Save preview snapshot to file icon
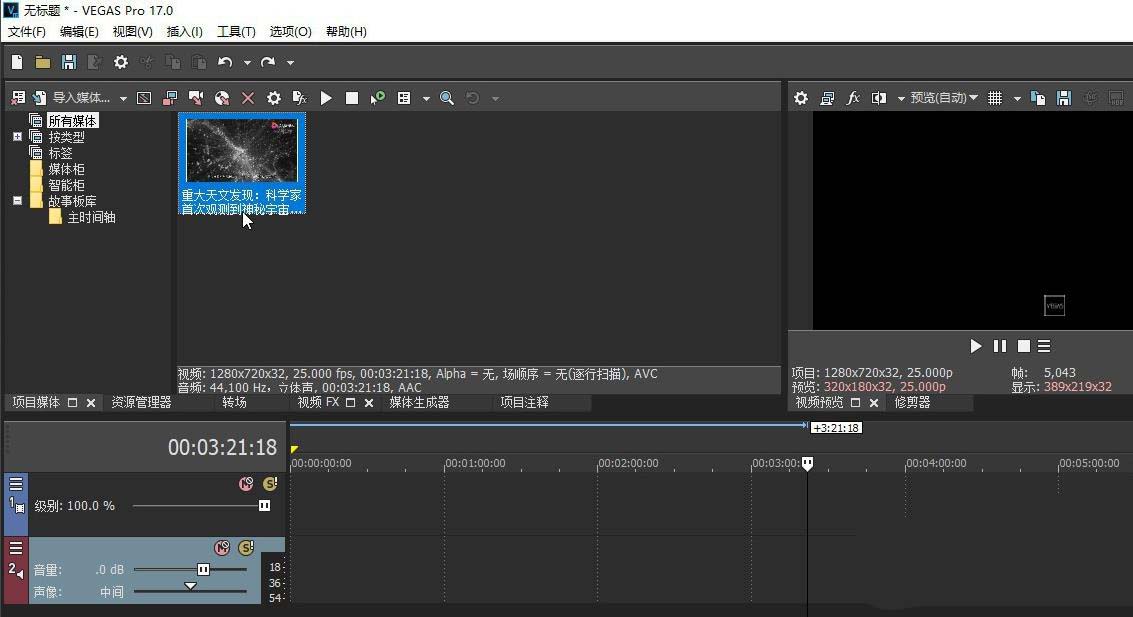The width and height of the screenshot is (1133, 617). [x=1064, y=98]
